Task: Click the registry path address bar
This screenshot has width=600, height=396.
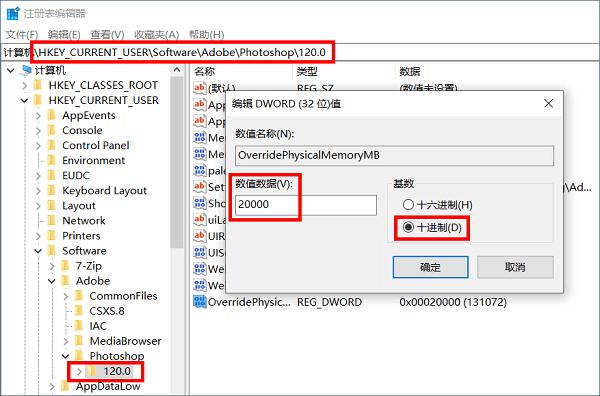Action: point(300,52)
